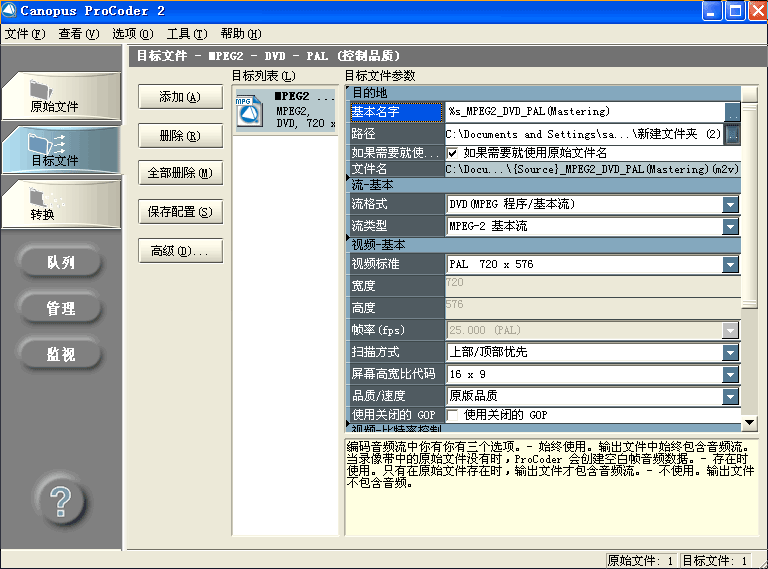
Task: Open the 选项(O) menu
Action: point(132,34)
